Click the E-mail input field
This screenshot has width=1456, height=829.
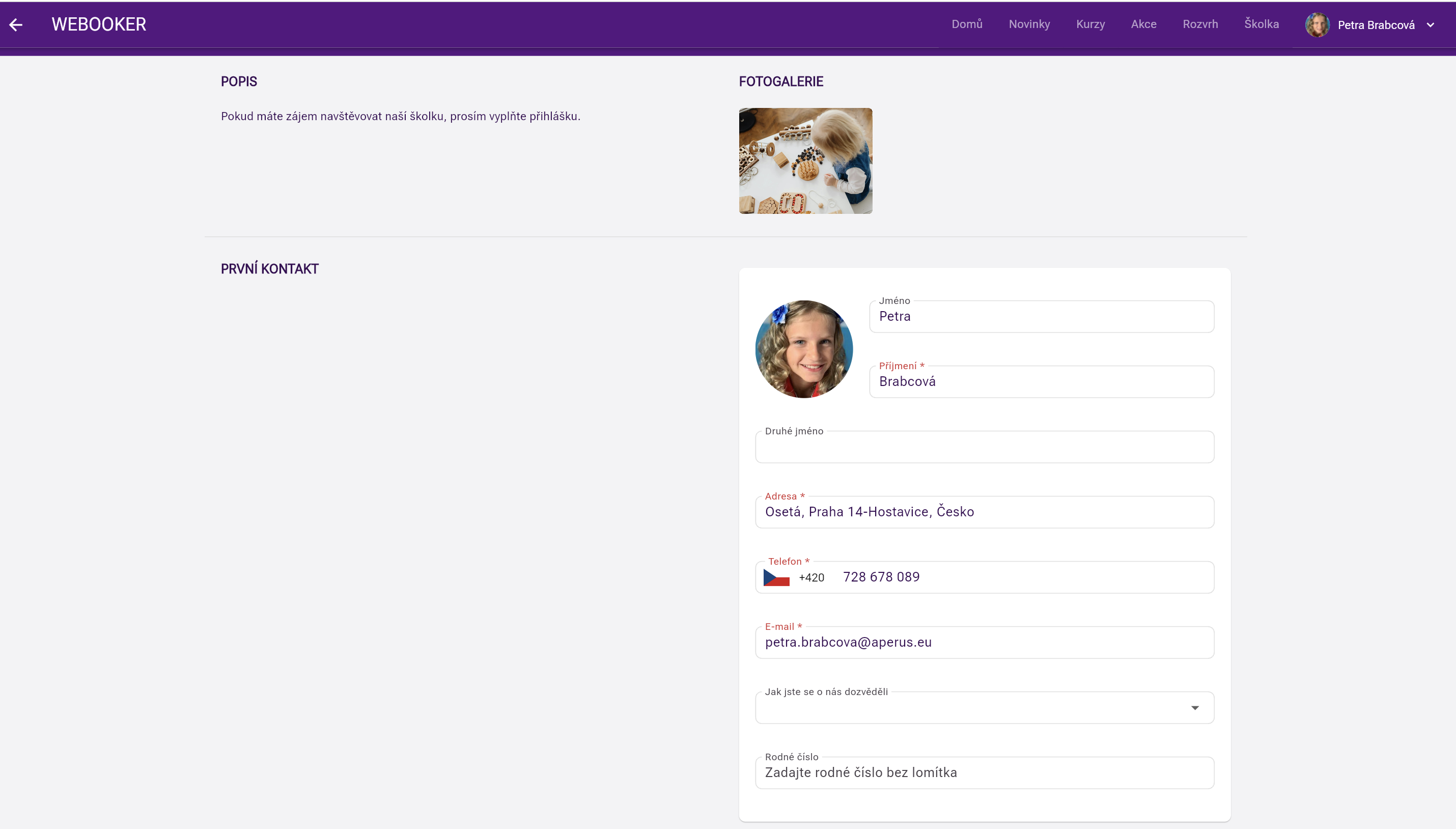pos(984,642)
